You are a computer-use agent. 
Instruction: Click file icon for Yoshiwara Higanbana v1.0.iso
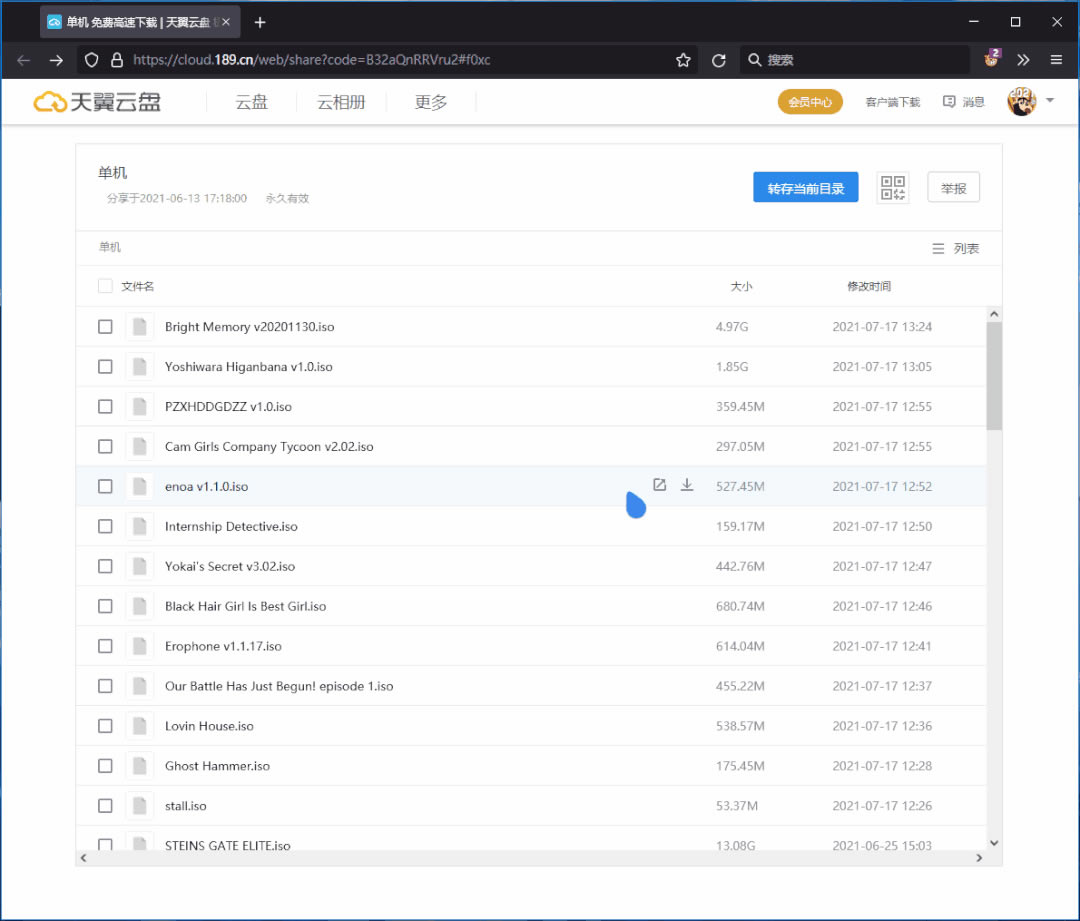pos(140,366)
